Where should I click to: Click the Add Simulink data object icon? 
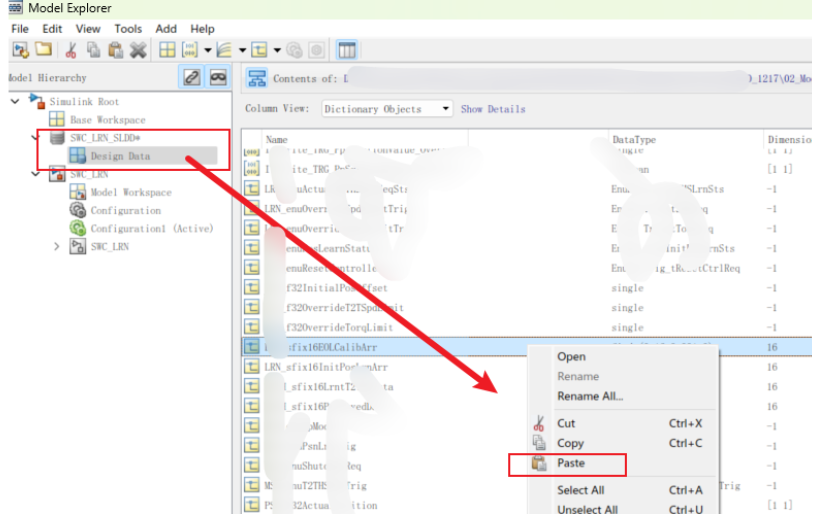coord(190,50)
